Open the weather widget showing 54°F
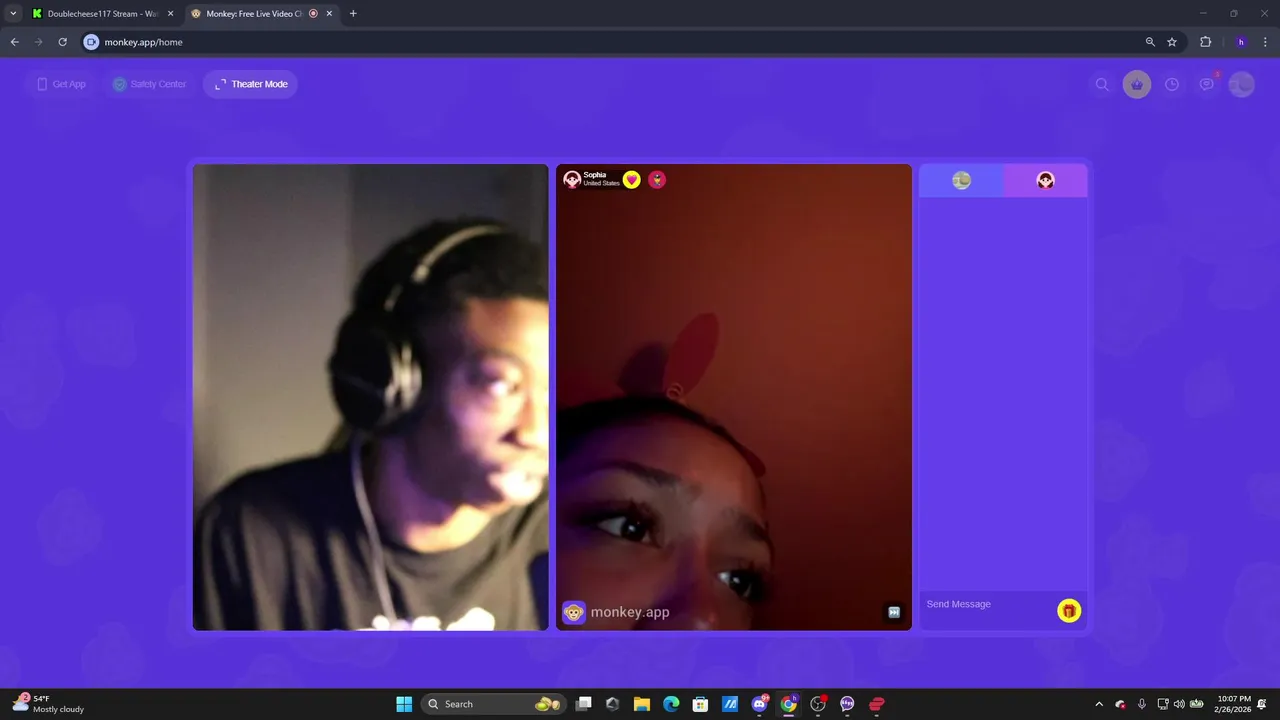Screen dimensions: 1280x720 (x=49, y=704)
